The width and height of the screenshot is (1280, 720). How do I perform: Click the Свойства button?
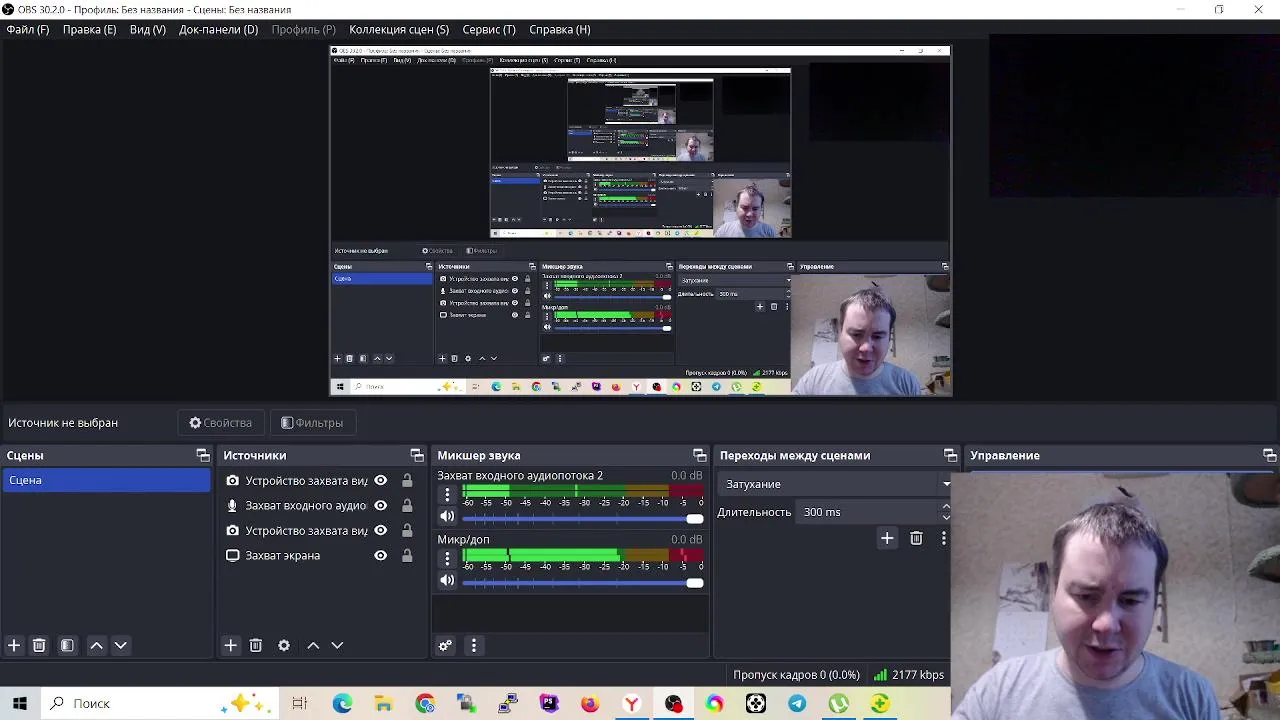point(221,423)
